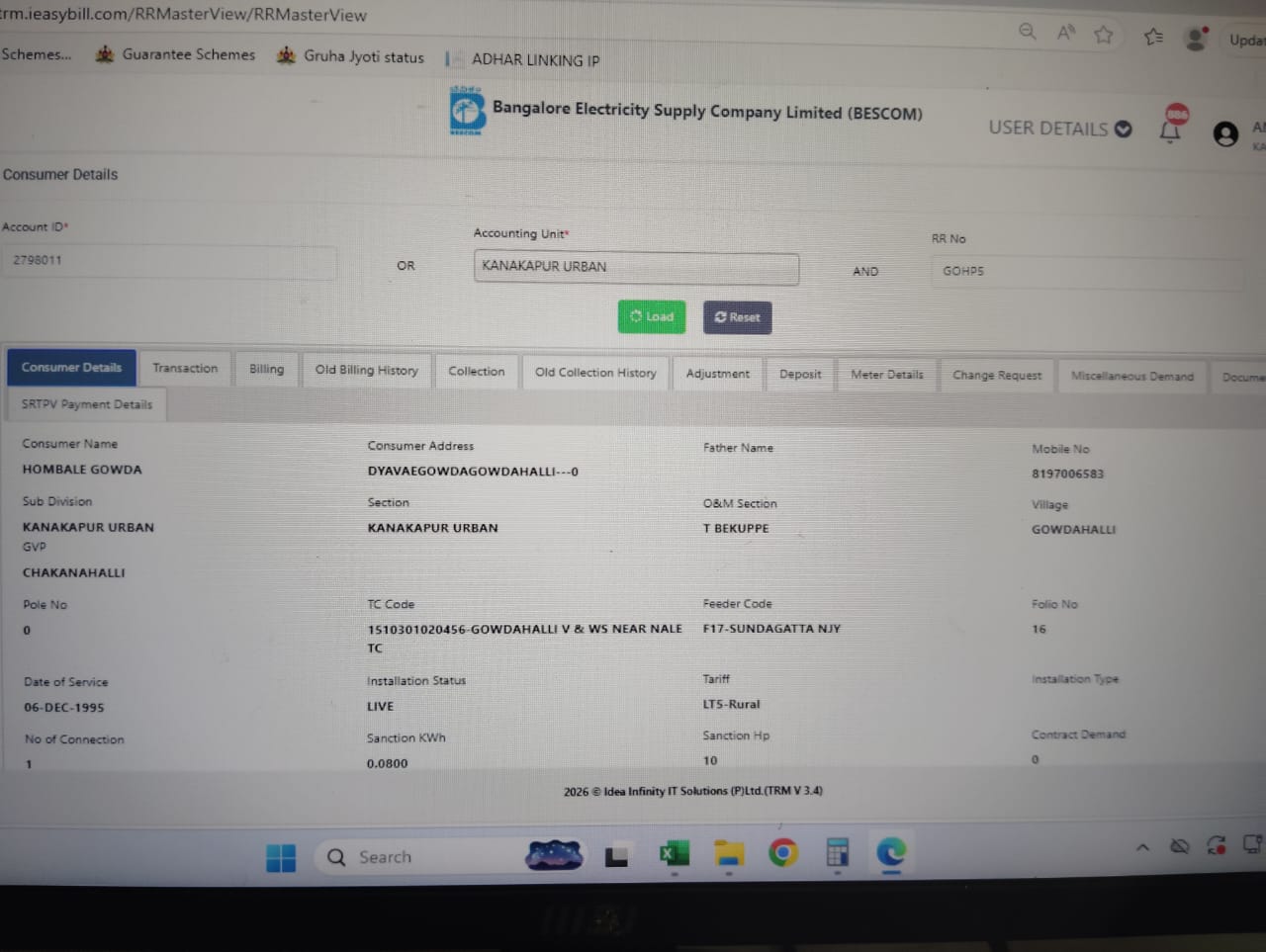Image resolution: width=1266 pixels, height=952 pixels.
Task: Open the Change Request tab
Action: coord(997,376)
